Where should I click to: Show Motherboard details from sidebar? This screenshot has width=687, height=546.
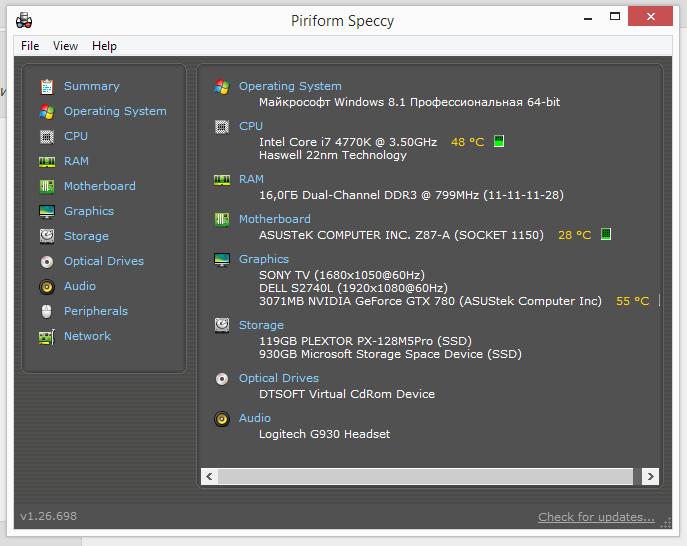[x=100, y=186]
